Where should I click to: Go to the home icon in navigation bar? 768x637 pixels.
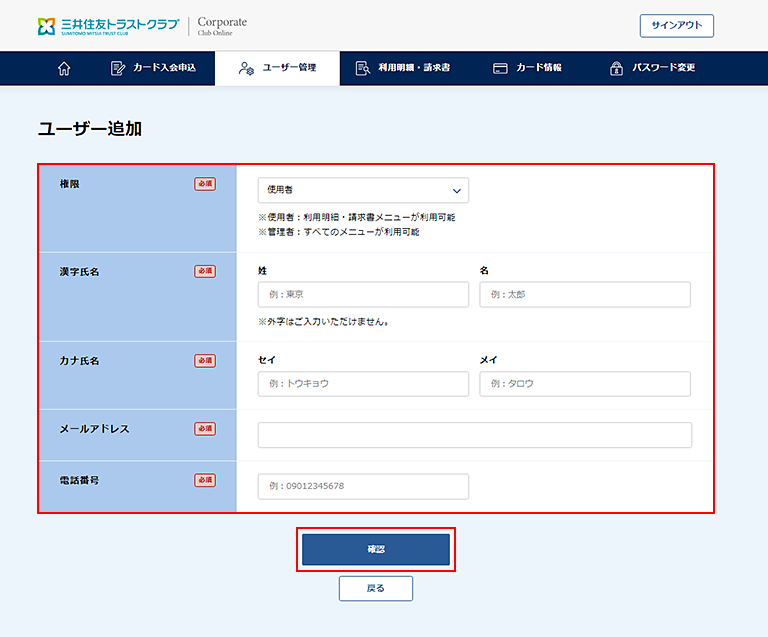(64, 68)
